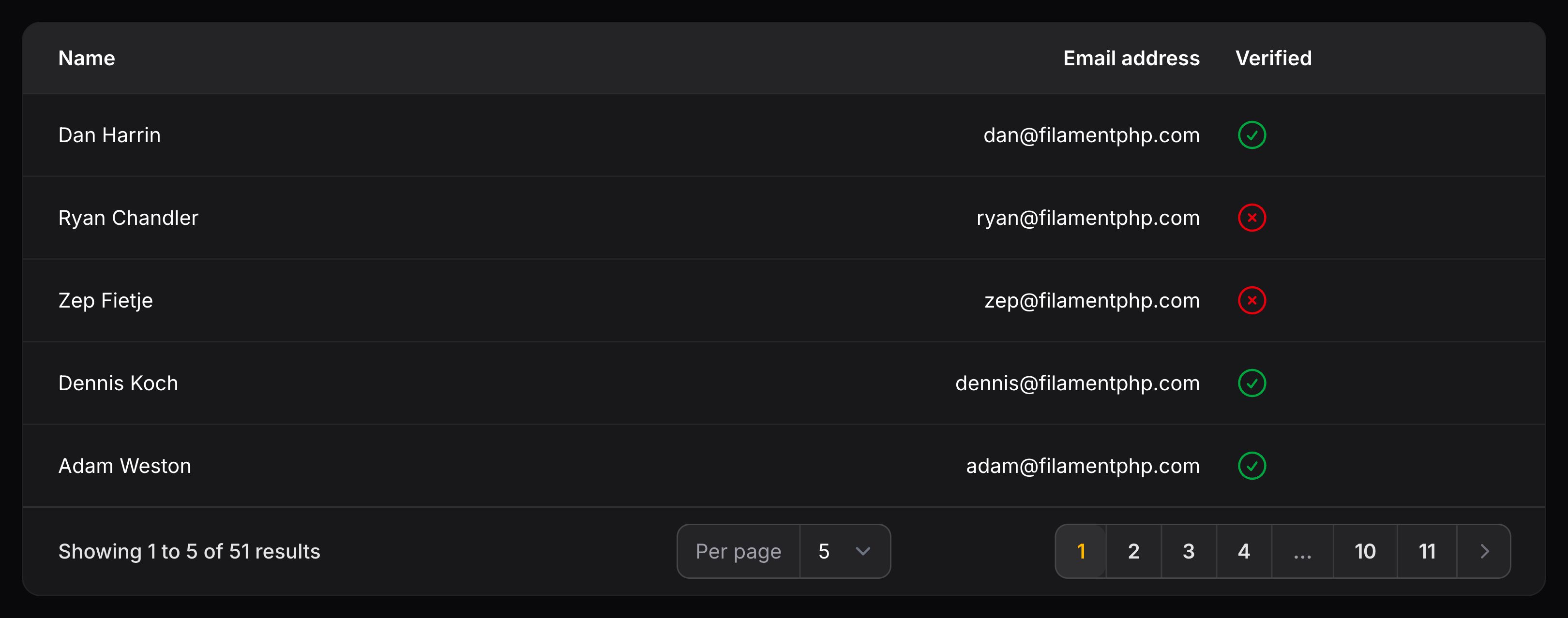1568x618 pixels.
Task: Open the Per page dropdown
Action: click(844, 551)
